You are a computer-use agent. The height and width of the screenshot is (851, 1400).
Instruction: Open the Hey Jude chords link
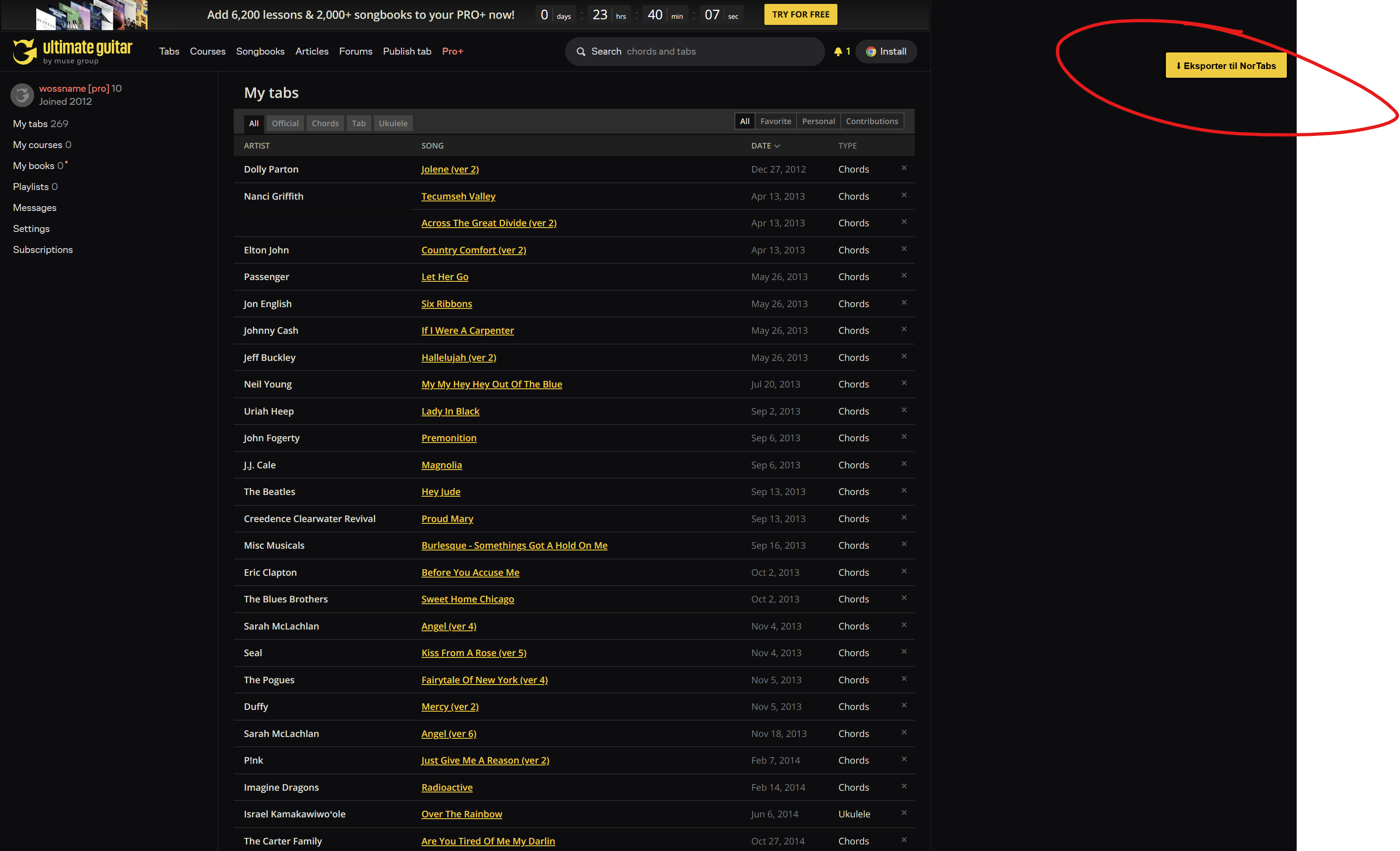(x=441, y=492)
